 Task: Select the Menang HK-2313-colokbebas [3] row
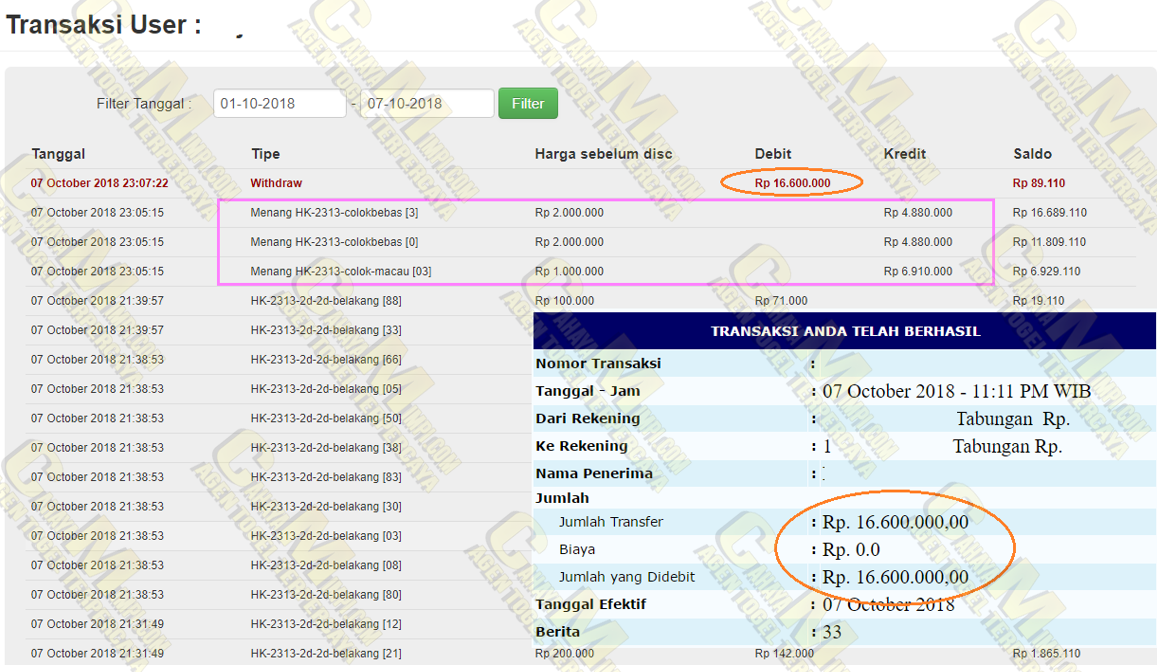334,213
